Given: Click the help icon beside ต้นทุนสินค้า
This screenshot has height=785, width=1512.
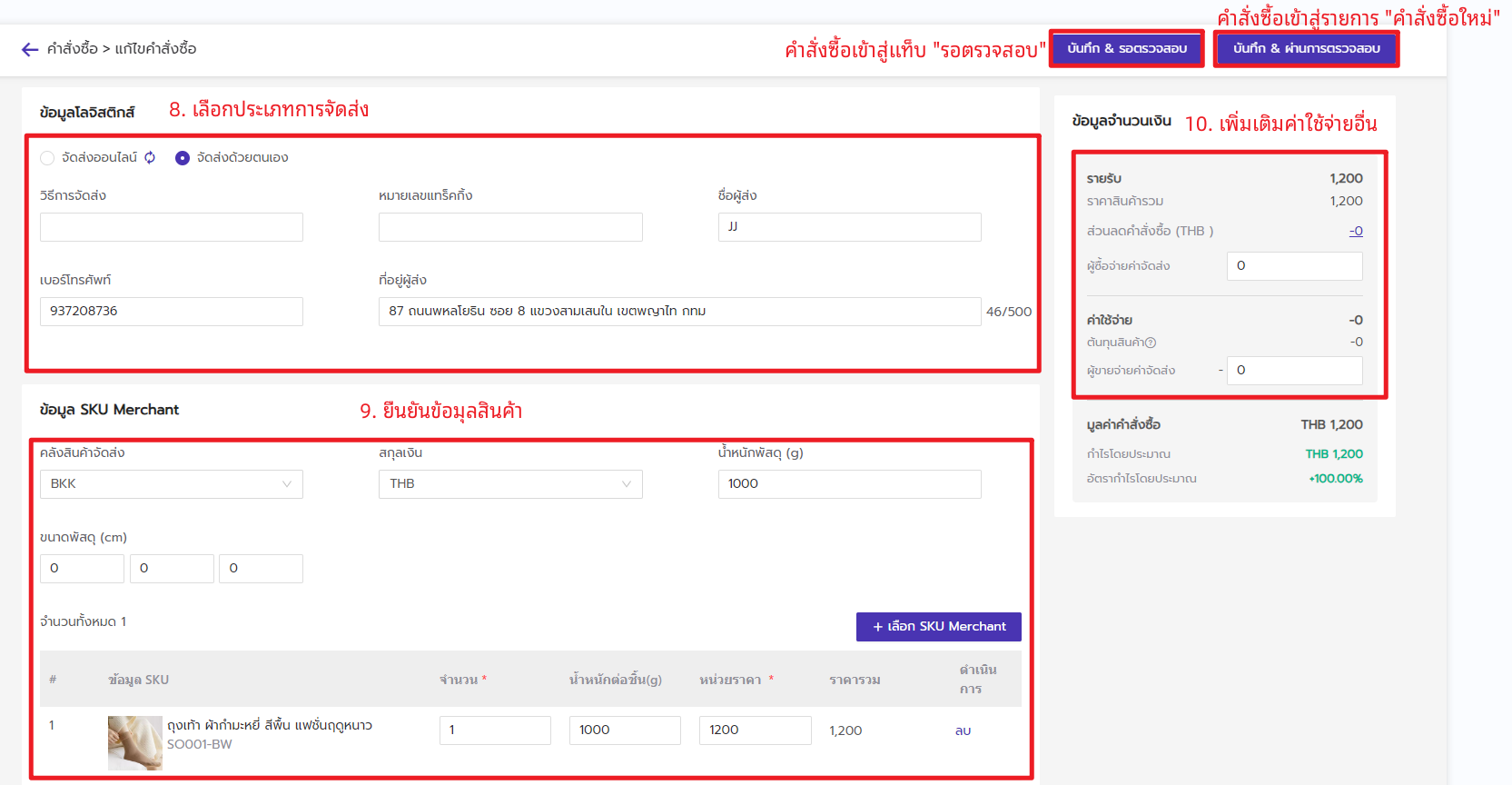Looking at the screenshot, I should click(x=1151, y=343).
